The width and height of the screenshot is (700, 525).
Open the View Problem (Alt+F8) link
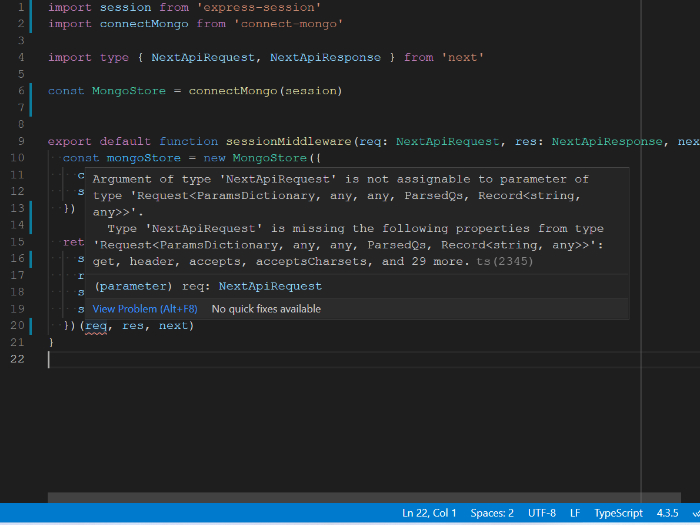[x=145, y=309]
